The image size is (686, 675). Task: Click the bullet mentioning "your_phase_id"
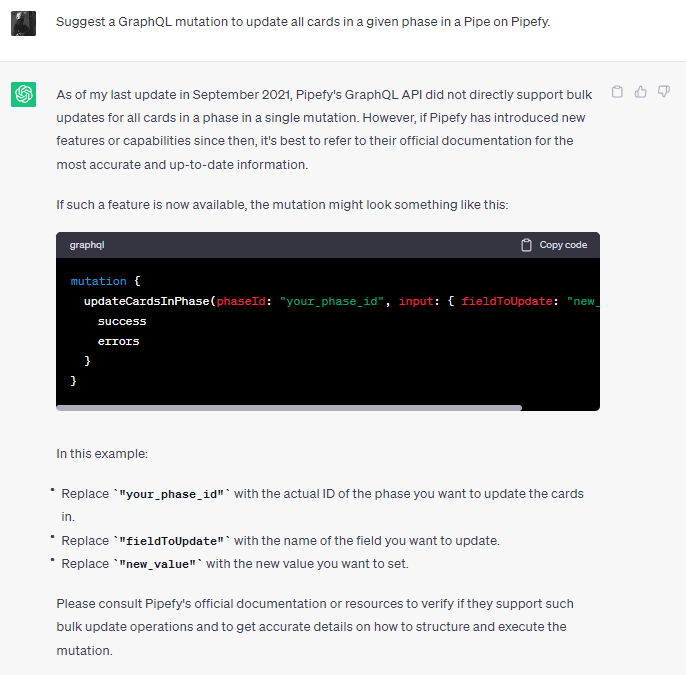(322, 505)
